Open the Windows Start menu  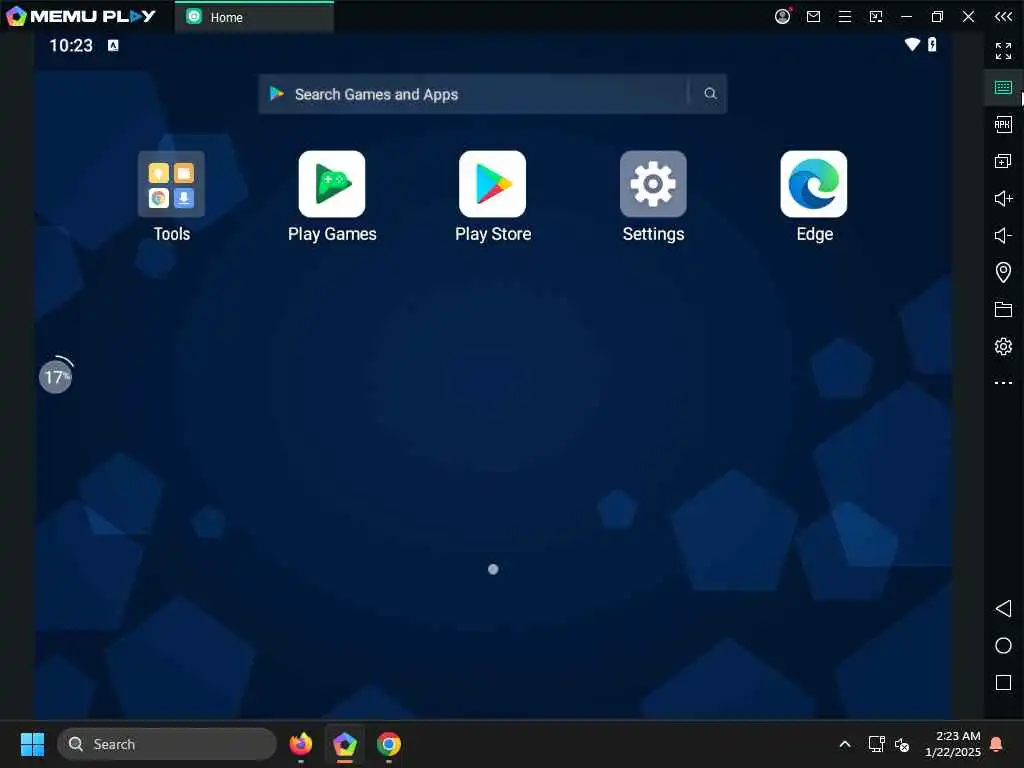tap(32, 744)
